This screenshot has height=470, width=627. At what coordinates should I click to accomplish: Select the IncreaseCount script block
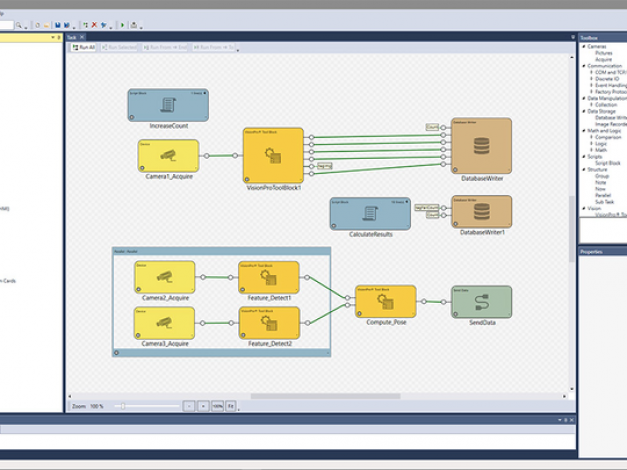point(168,105)
